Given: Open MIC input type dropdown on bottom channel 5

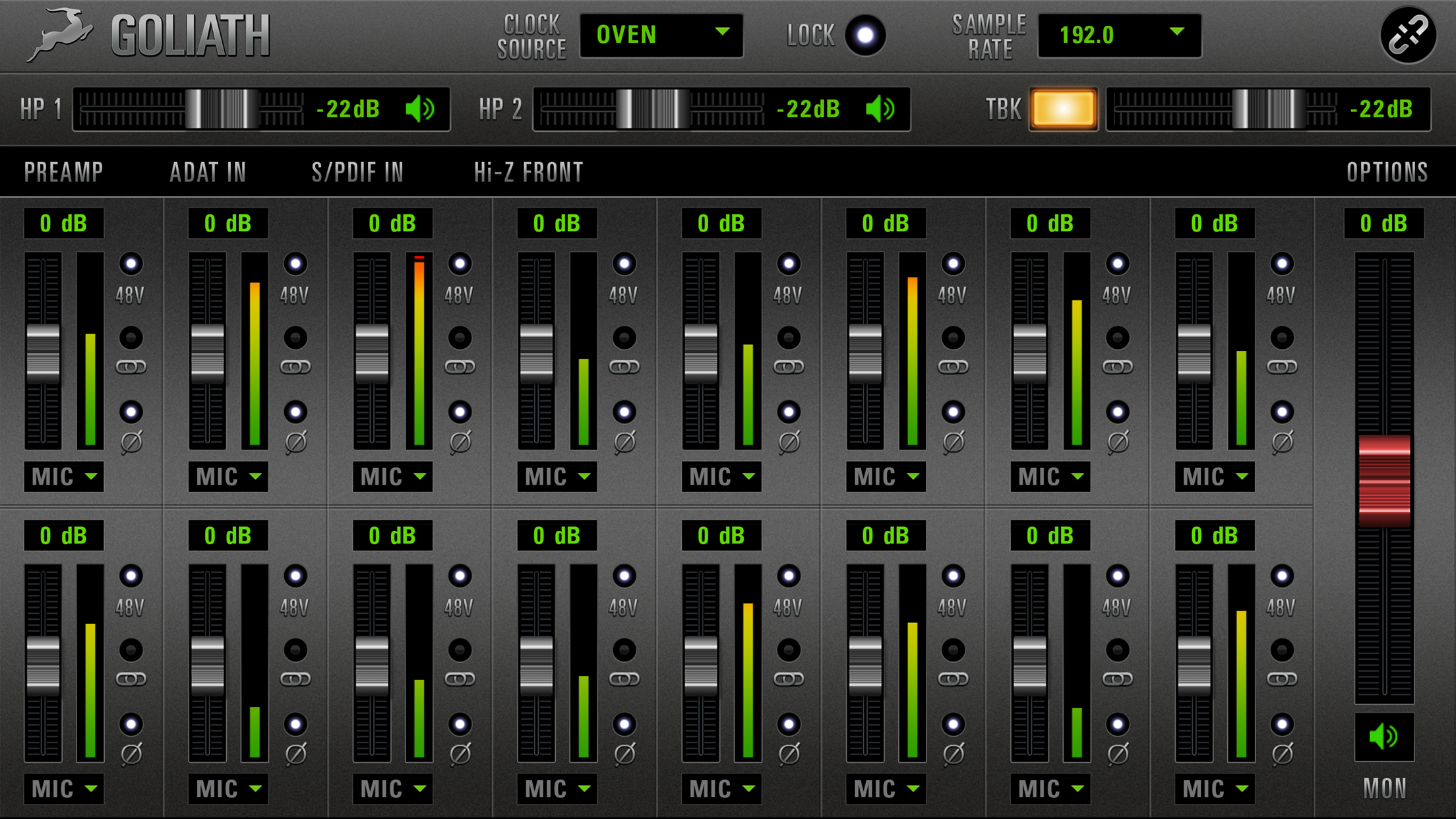Looking at the screenshot, I should click(x=721, y=788).
